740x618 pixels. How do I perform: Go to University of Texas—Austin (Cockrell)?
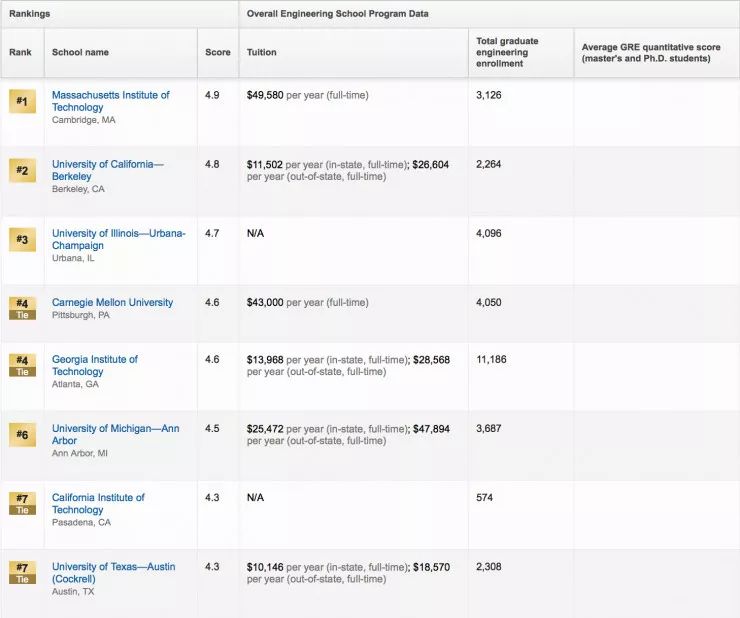113,572
